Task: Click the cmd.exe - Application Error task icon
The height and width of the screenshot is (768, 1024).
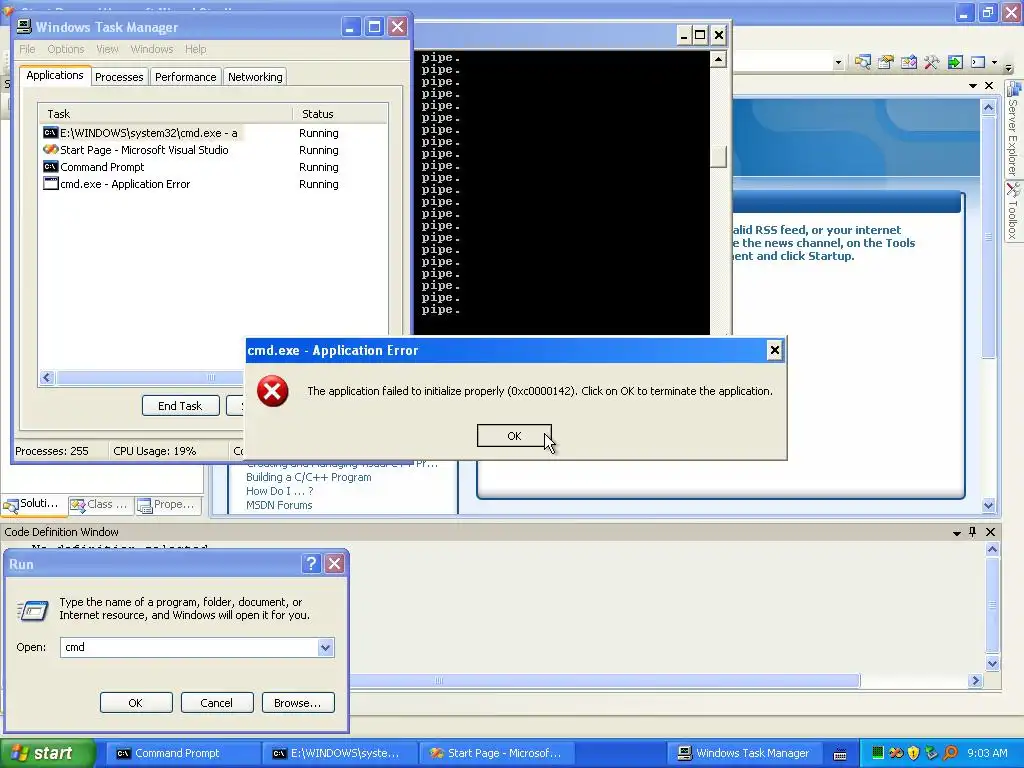Action: pos(50,184)
